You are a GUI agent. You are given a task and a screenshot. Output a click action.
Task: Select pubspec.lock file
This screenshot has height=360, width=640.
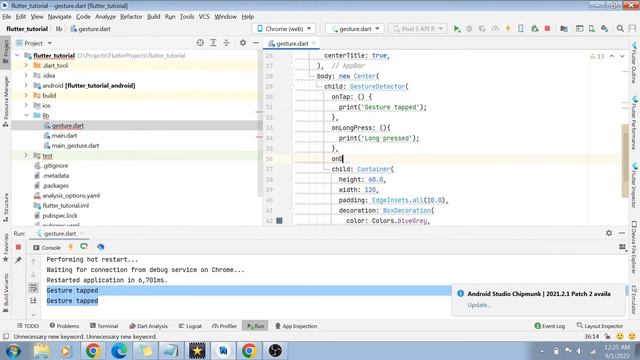click(x=60, y=216)
